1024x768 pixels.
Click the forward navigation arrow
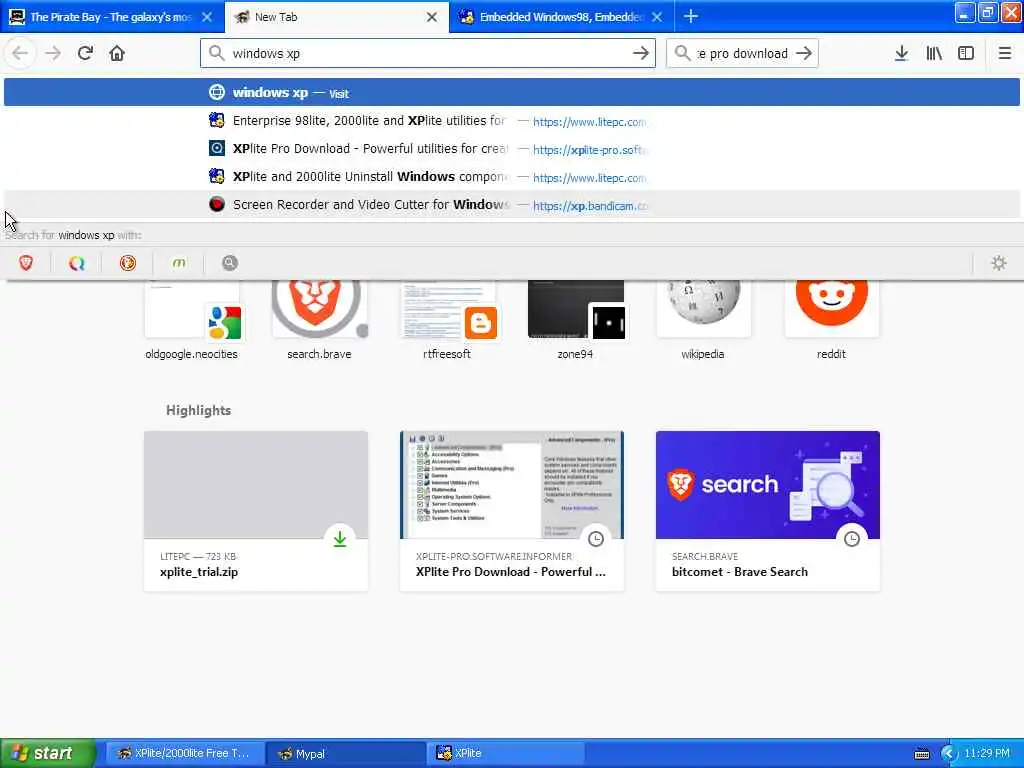coord(53,53)
